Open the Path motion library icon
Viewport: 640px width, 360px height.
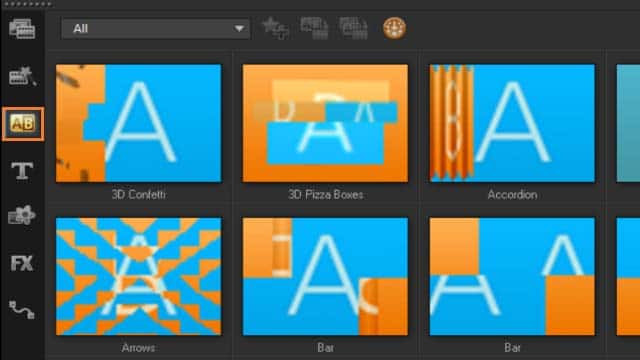click(x=22, y=310)
